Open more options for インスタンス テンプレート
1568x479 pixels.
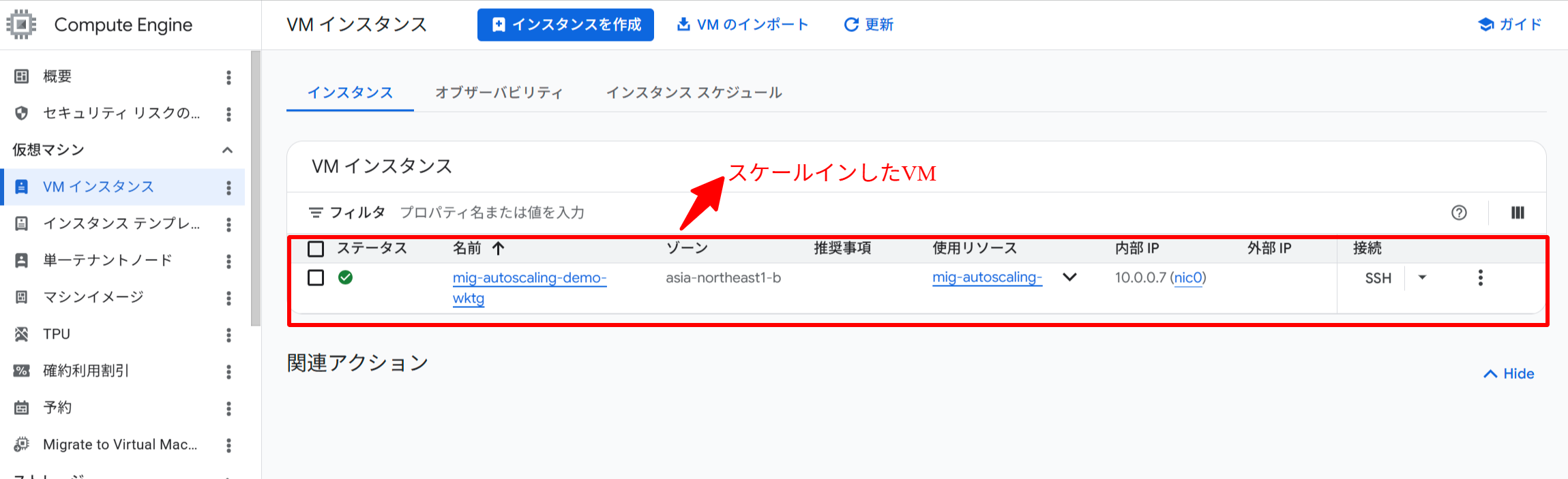coord(228,224)
